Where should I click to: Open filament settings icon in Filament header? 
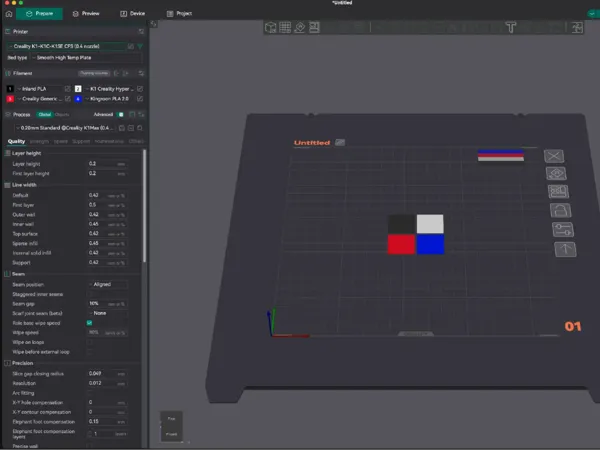point(141,73)
